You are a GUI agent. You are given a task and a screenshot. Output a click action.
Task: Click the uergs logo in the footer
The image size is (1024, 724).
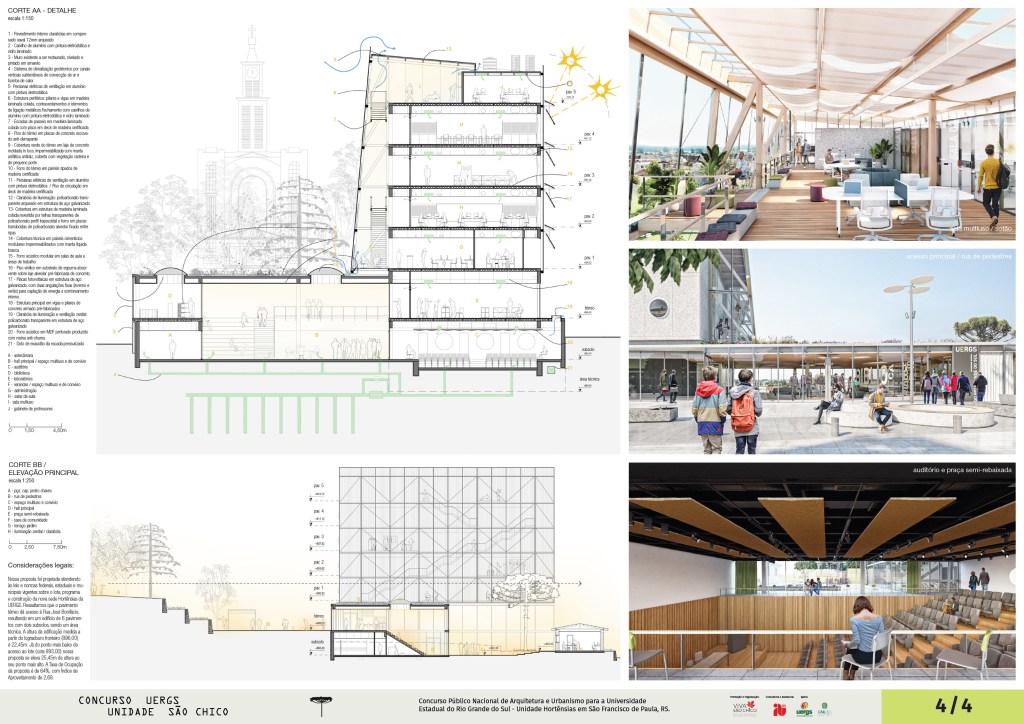pos(805,709)
